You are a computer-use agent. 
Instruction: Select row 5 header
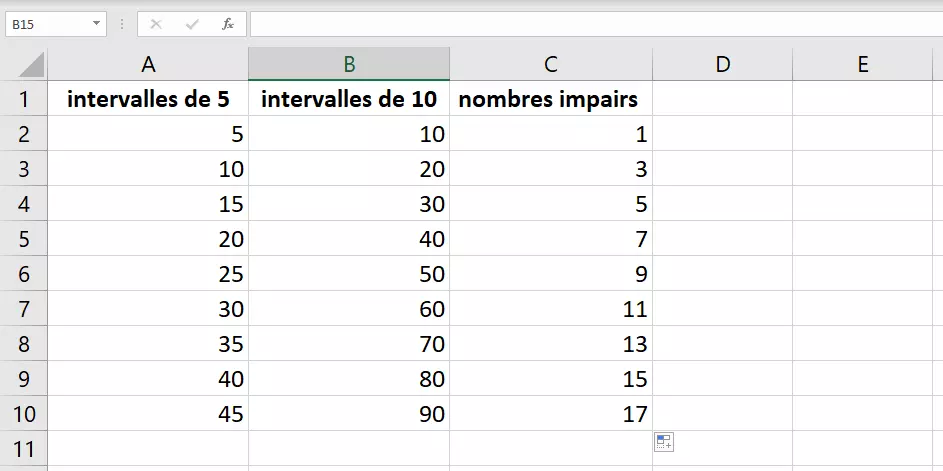point(23,238)
